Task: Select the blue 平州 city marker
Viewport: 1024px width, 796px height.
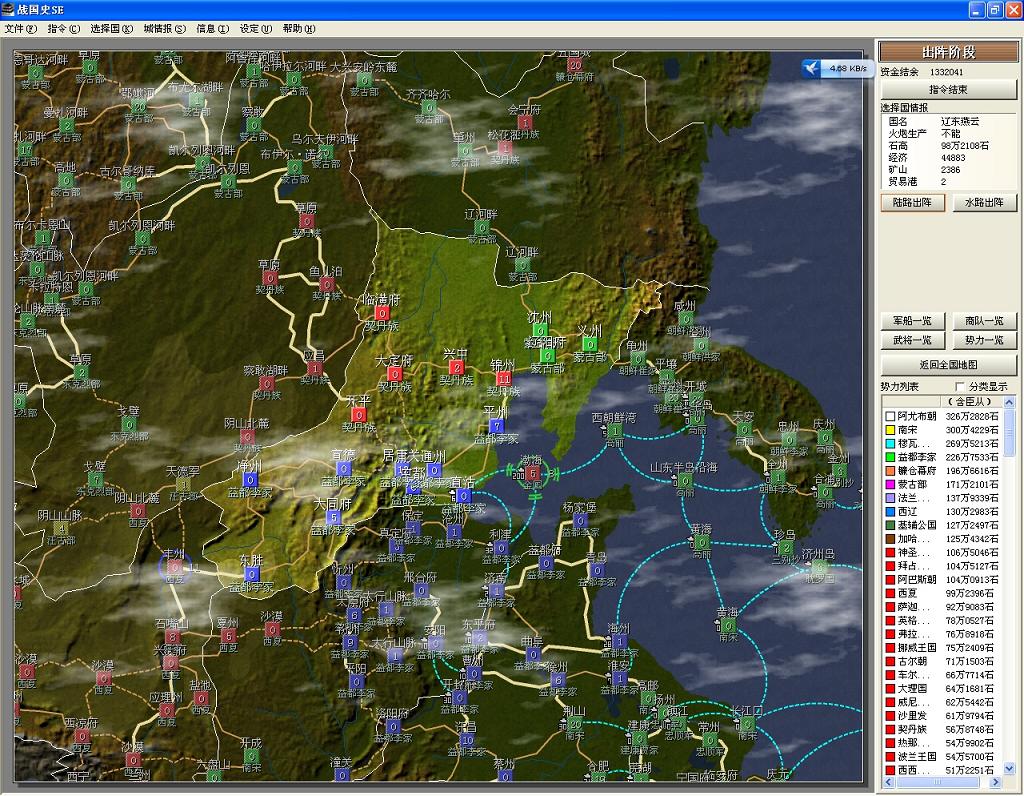Action: tap(496, 425)
